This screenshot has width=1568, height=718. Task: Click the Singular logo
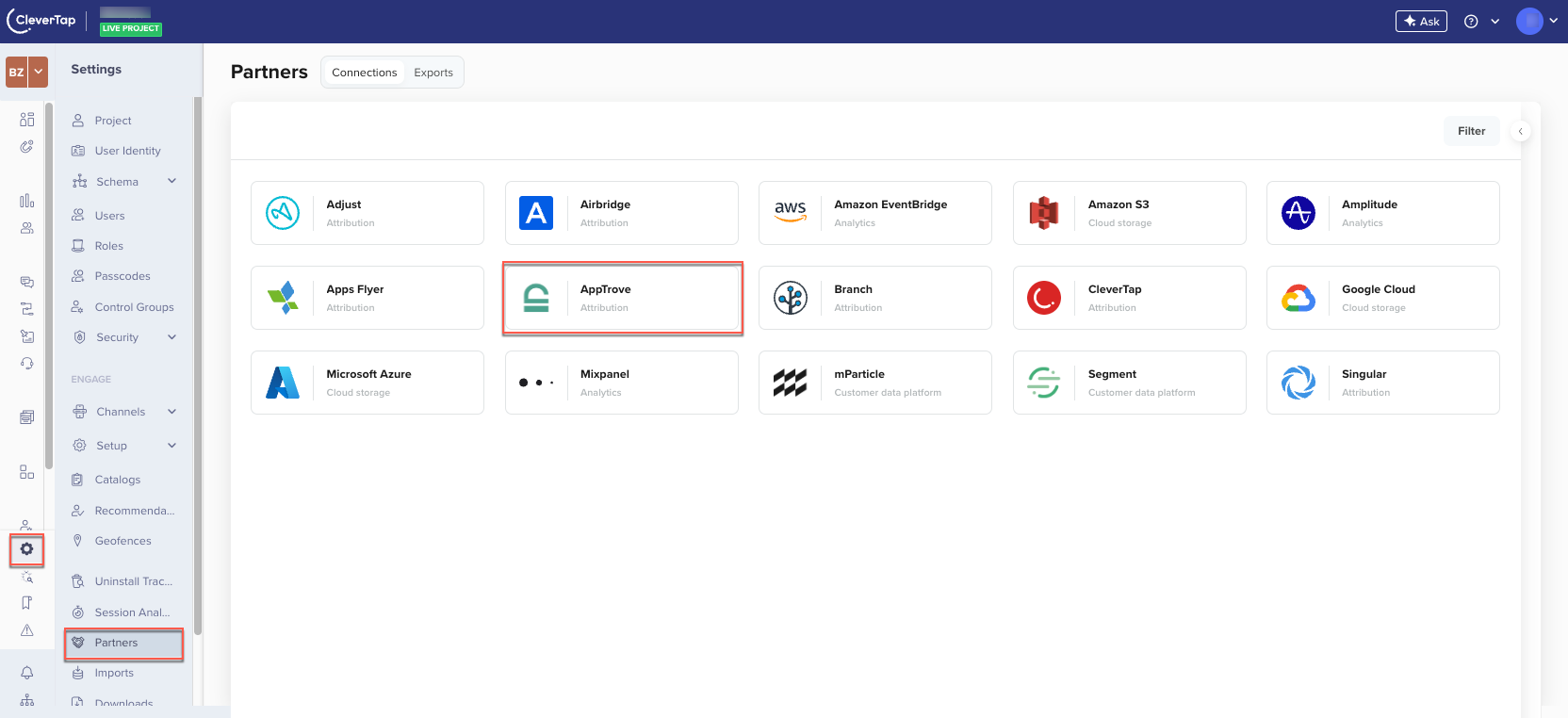[1298, 383]
